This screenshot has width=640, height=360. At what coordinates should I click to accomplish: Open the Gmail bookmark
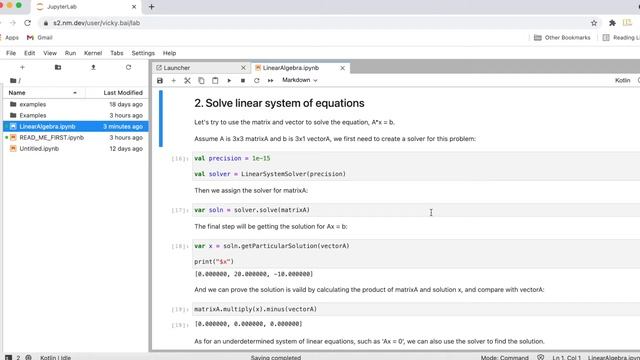40,38
